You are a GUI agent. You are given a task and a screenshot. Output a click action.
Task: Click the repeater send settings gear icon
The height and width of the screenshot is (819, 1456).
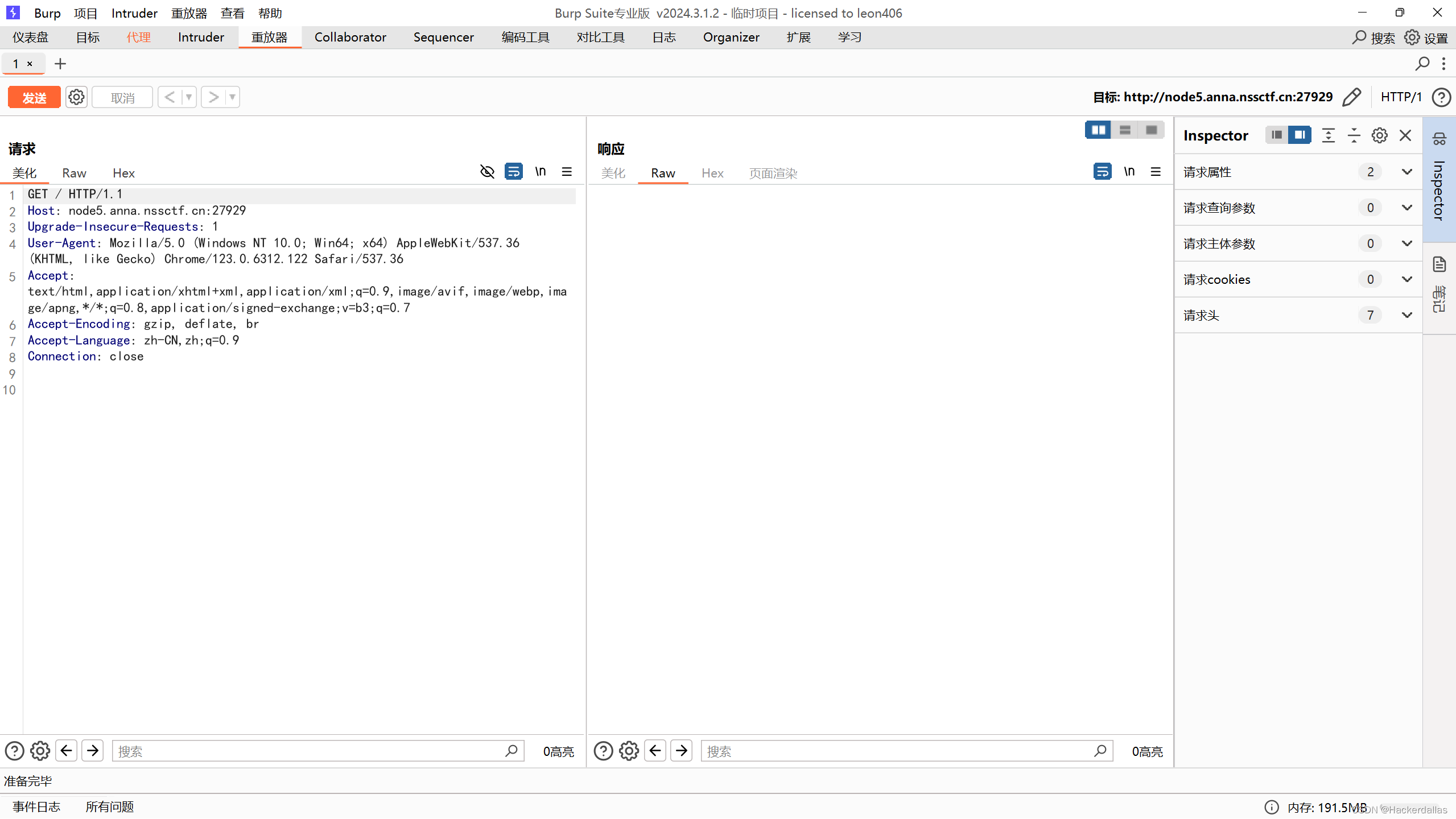pyautogui.click(x=76, y=97)
